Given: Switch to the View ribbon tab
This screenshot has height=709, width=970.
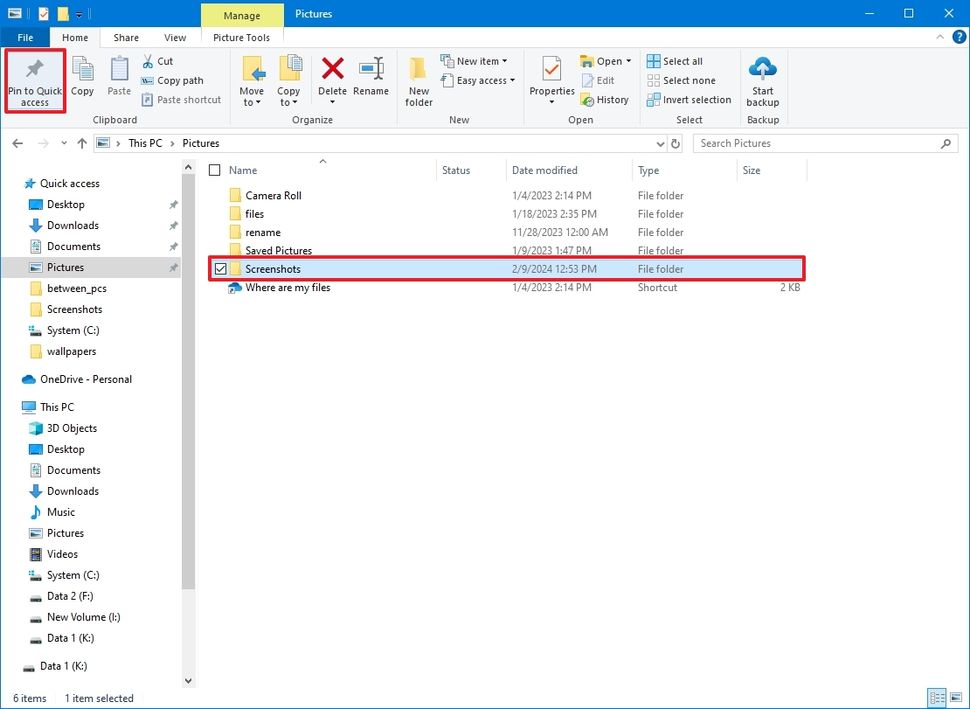Looking at the screenshot, I should coord(175,37).
